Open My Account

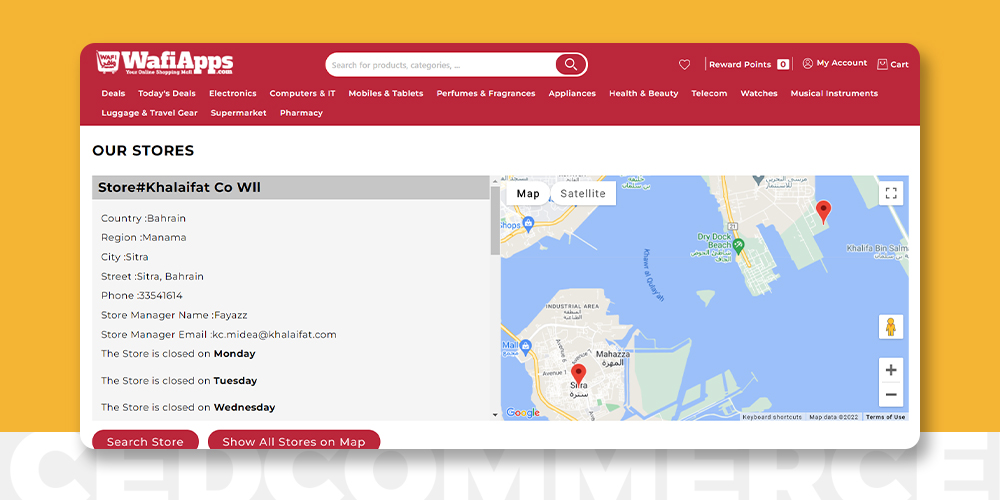(835, 63)
